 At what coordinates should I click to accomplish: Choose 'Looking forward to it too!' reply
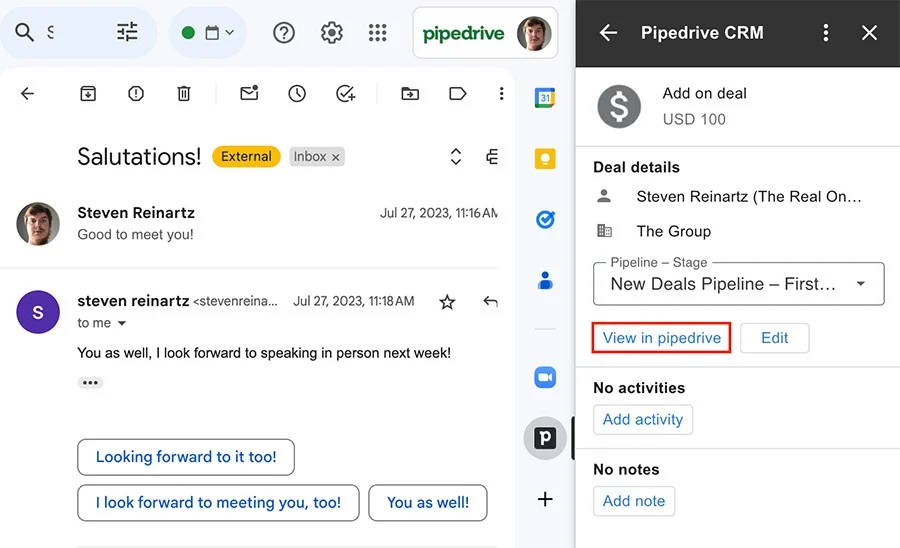tap(186, 457)
